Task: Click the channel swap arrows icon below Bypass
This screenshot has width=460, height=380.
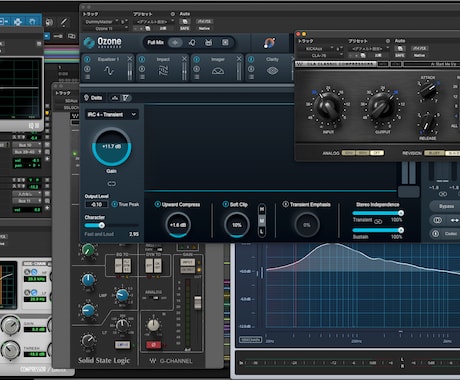Action: (x=454, y=220)
